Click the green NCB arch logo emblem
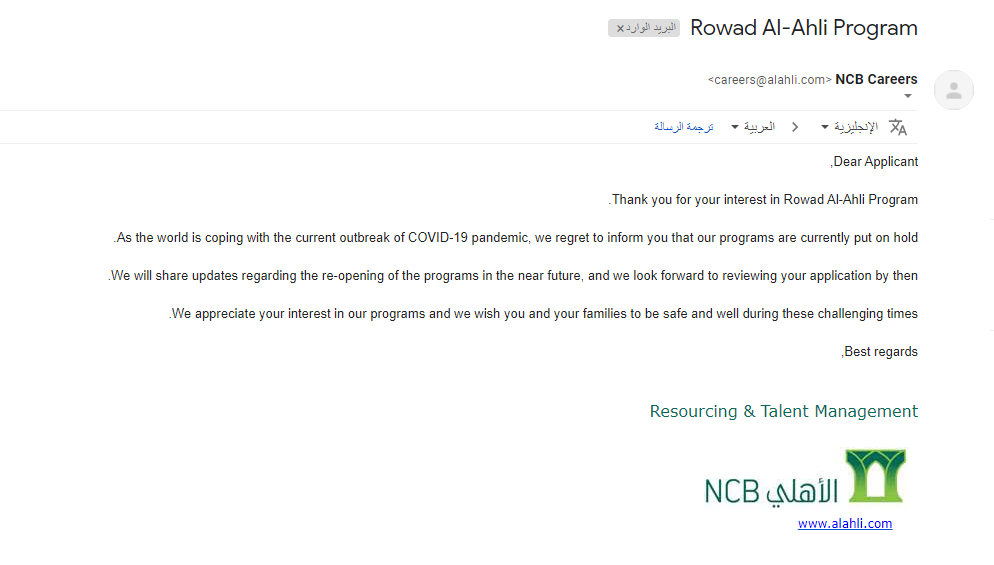This screenshot has width=994, height=565. [875, 476]
